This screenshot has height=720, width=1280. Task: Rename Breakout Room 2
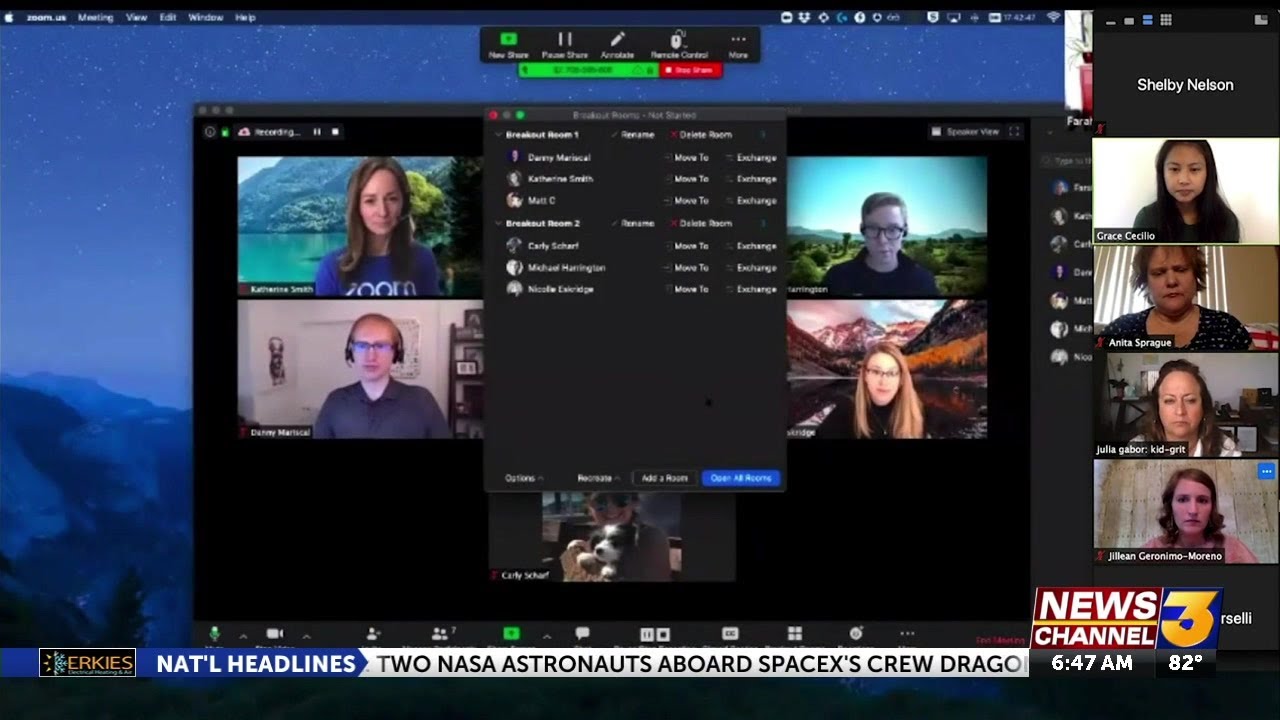tap(634, 223)
